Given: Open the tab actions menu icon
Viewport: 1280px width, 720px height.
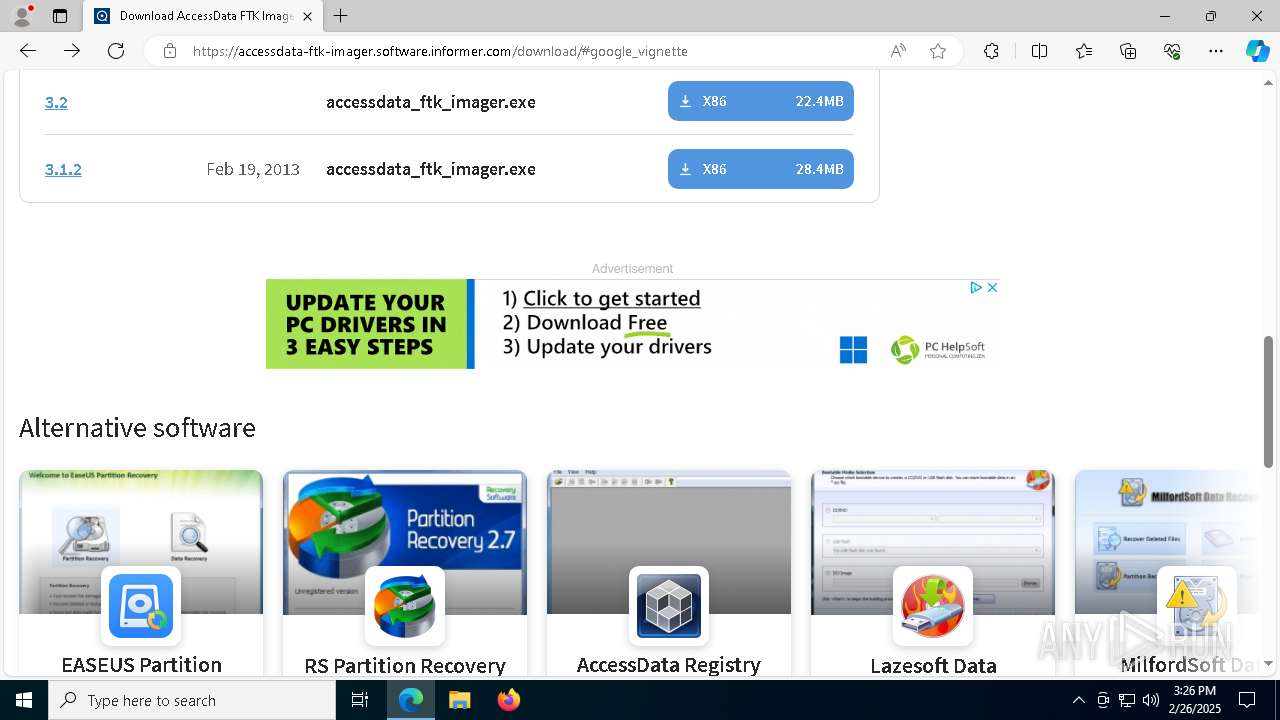Looking at the screenshot, I should click(x=60, y=16).
